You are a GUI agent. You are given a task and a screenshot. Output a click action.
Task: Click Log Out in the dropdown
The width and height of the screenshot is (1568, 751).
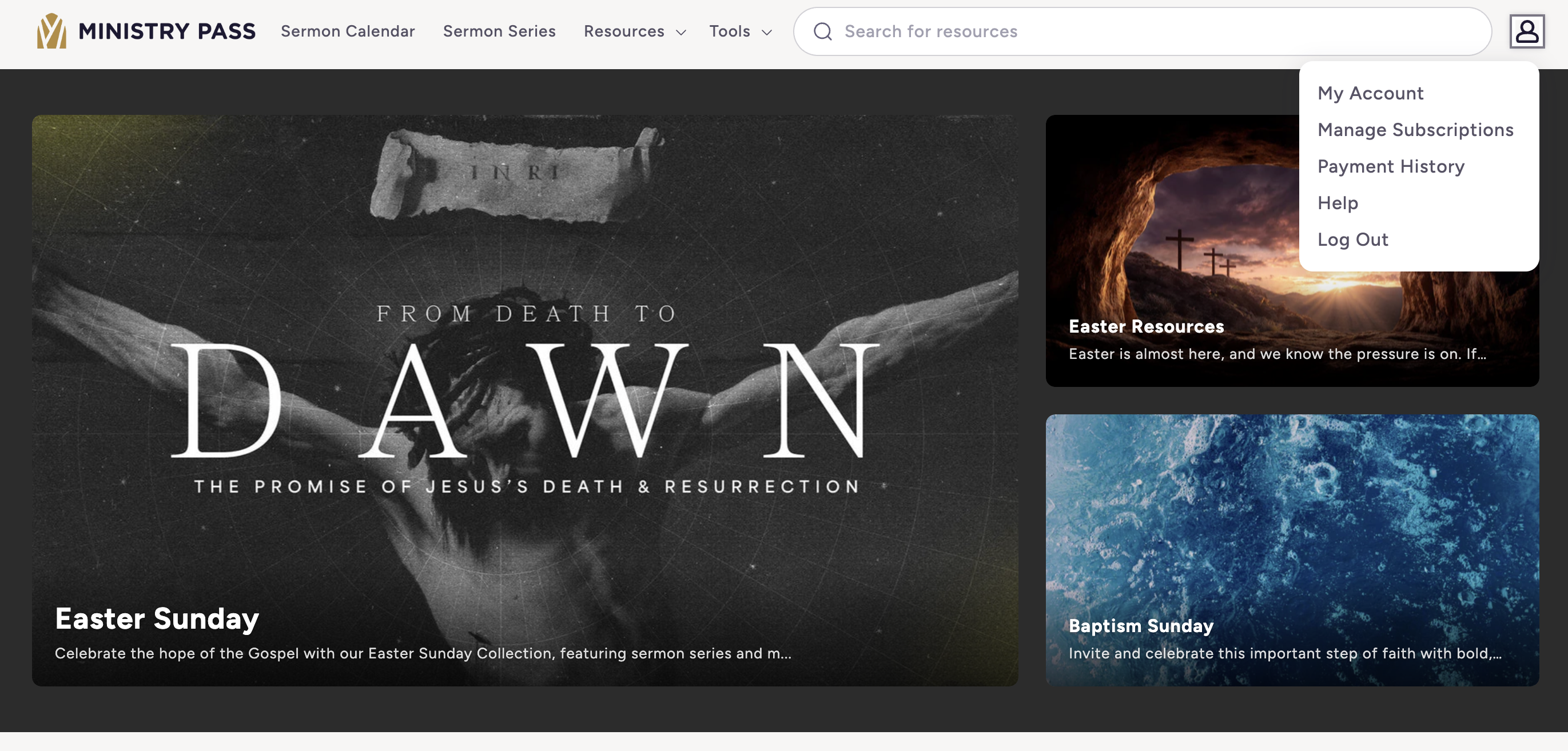pyautogui.click(x=1352, y=239)
